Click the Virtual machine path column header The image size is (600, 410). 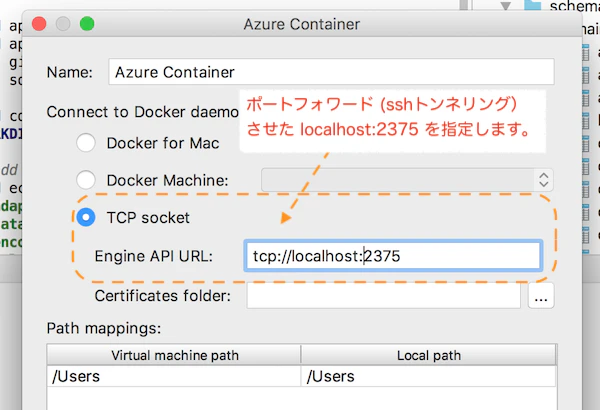pos(174,355)
